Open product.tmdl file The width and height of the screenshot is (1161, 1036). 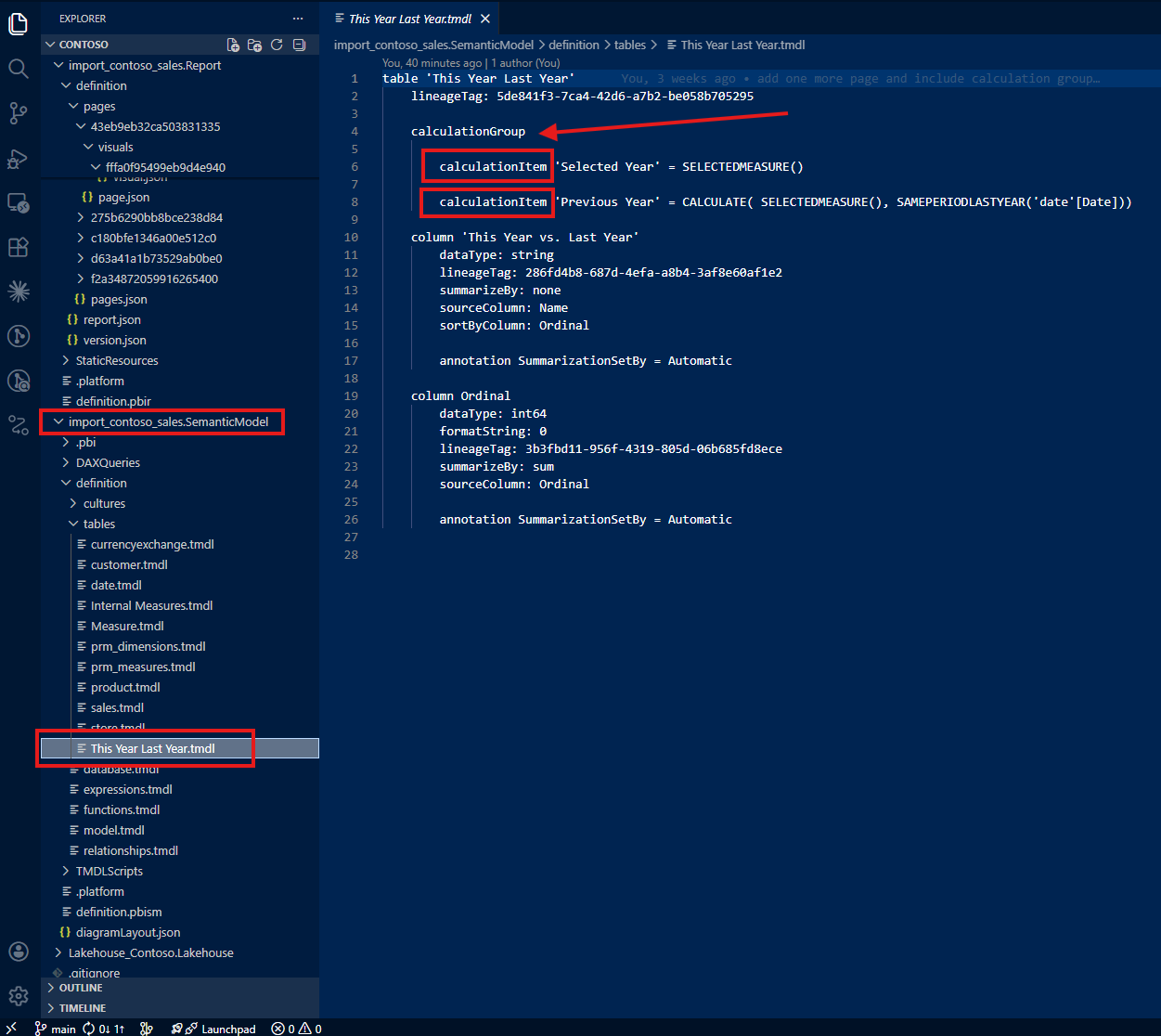[x=125, y=687]
